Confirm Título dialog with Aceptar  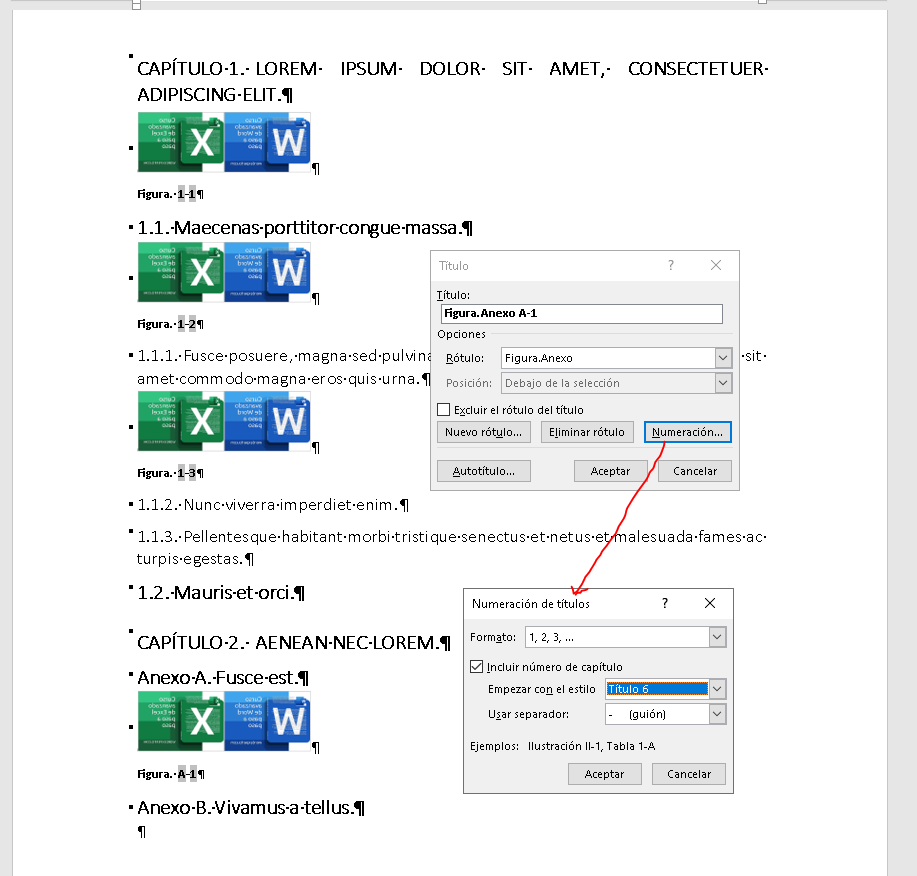point(610,471)
